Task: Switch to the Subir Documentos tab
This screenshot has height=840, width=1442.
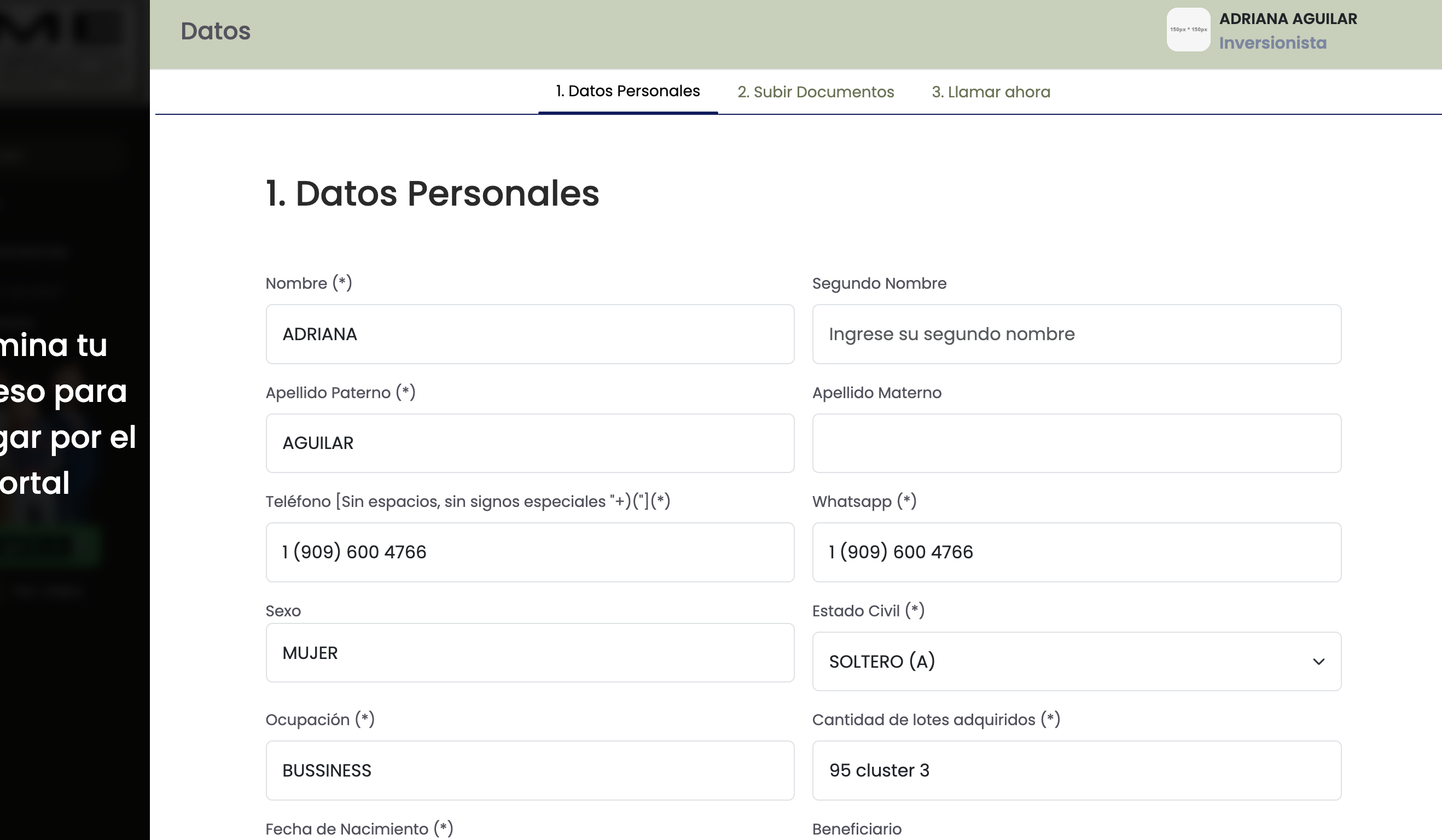Action: click(x=816, y=92)
